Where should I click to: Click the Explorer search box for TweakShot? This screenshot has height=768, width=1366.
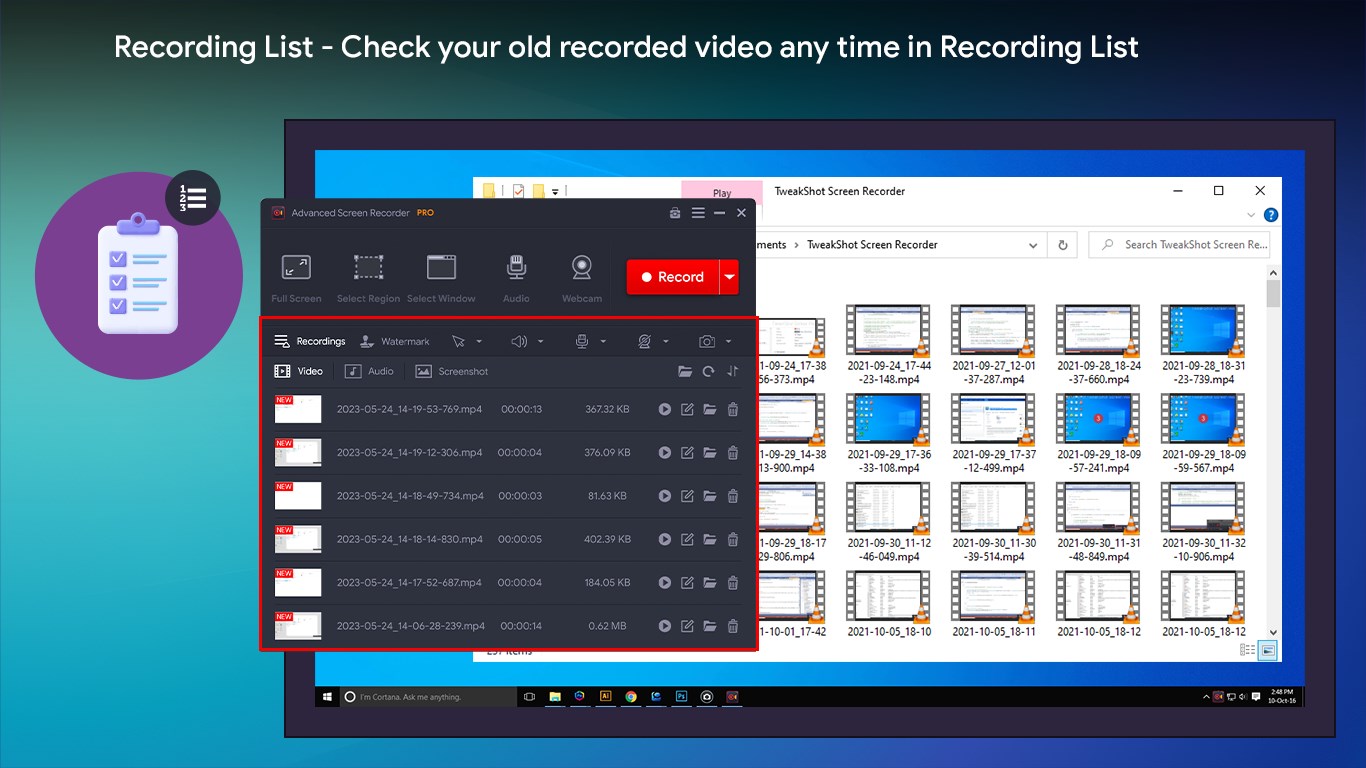[1180, 244]
